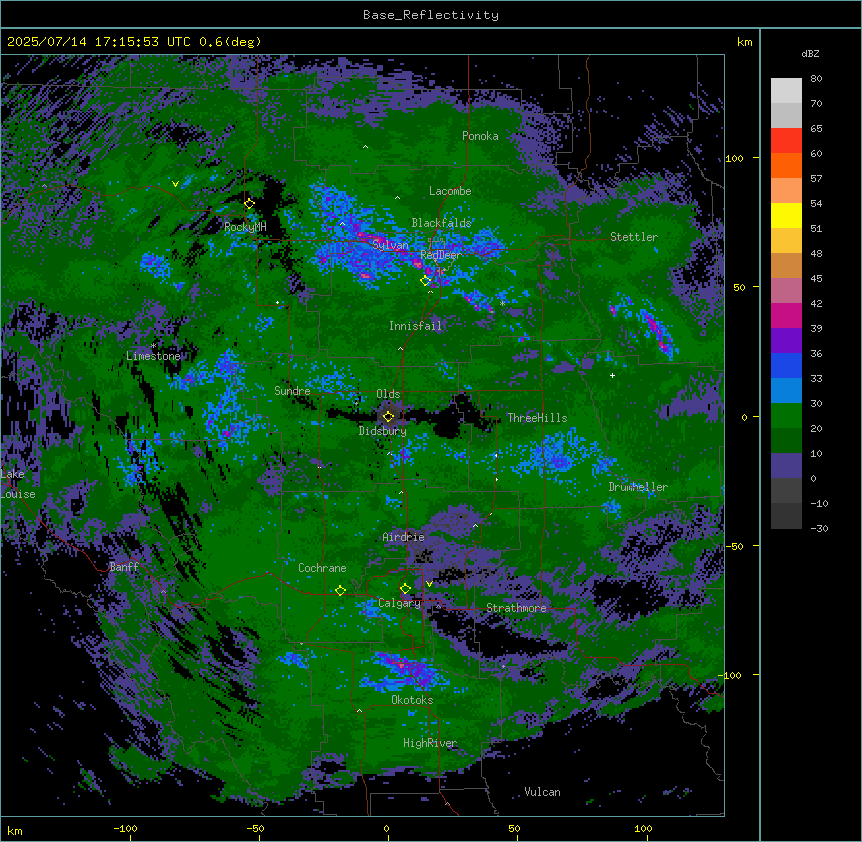Pick the slate 0-10 dBZ legend swatch

click(x=786, y=466)
